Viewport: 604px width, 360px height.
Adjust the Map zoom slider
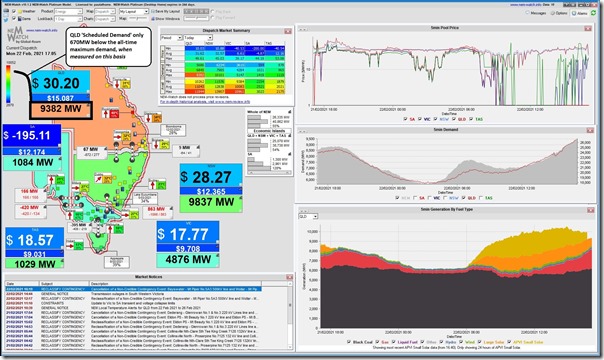(x=138, y=18)
